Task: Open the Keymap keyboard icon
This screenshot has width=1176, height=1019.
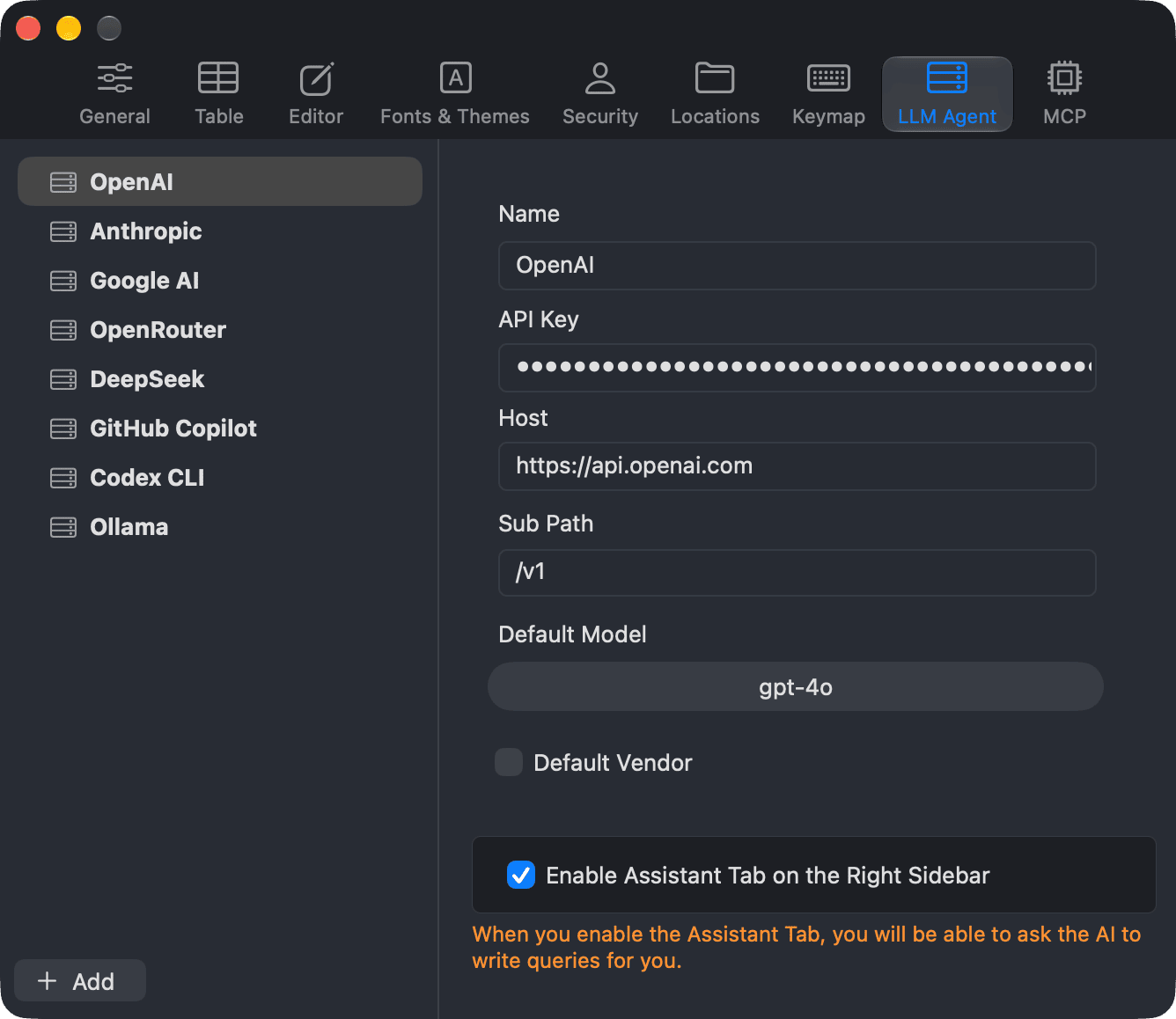Action: click(828, 78)
